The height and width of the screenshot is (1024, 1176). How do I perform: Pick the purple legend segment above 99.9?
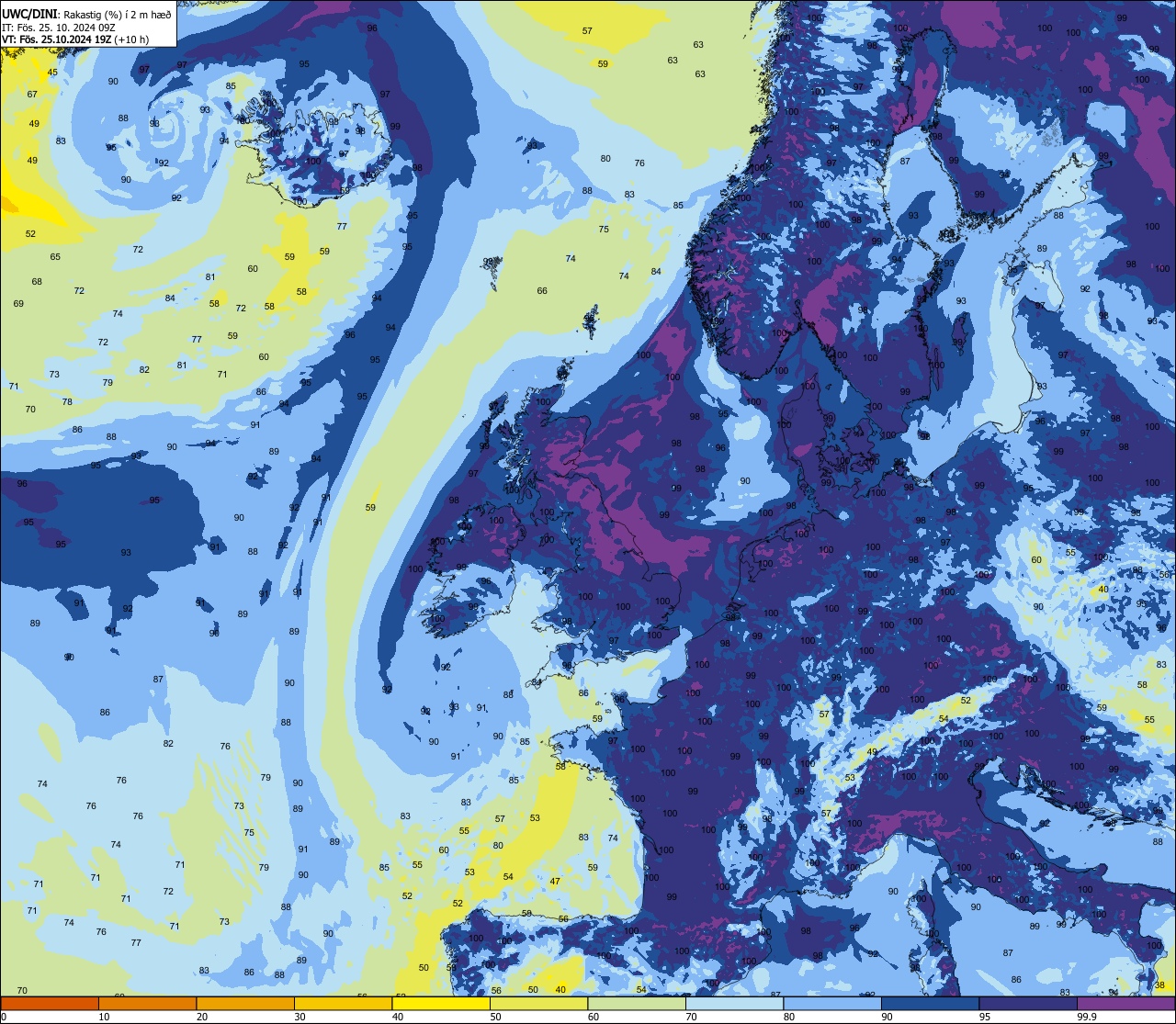pos(1125,1003)
